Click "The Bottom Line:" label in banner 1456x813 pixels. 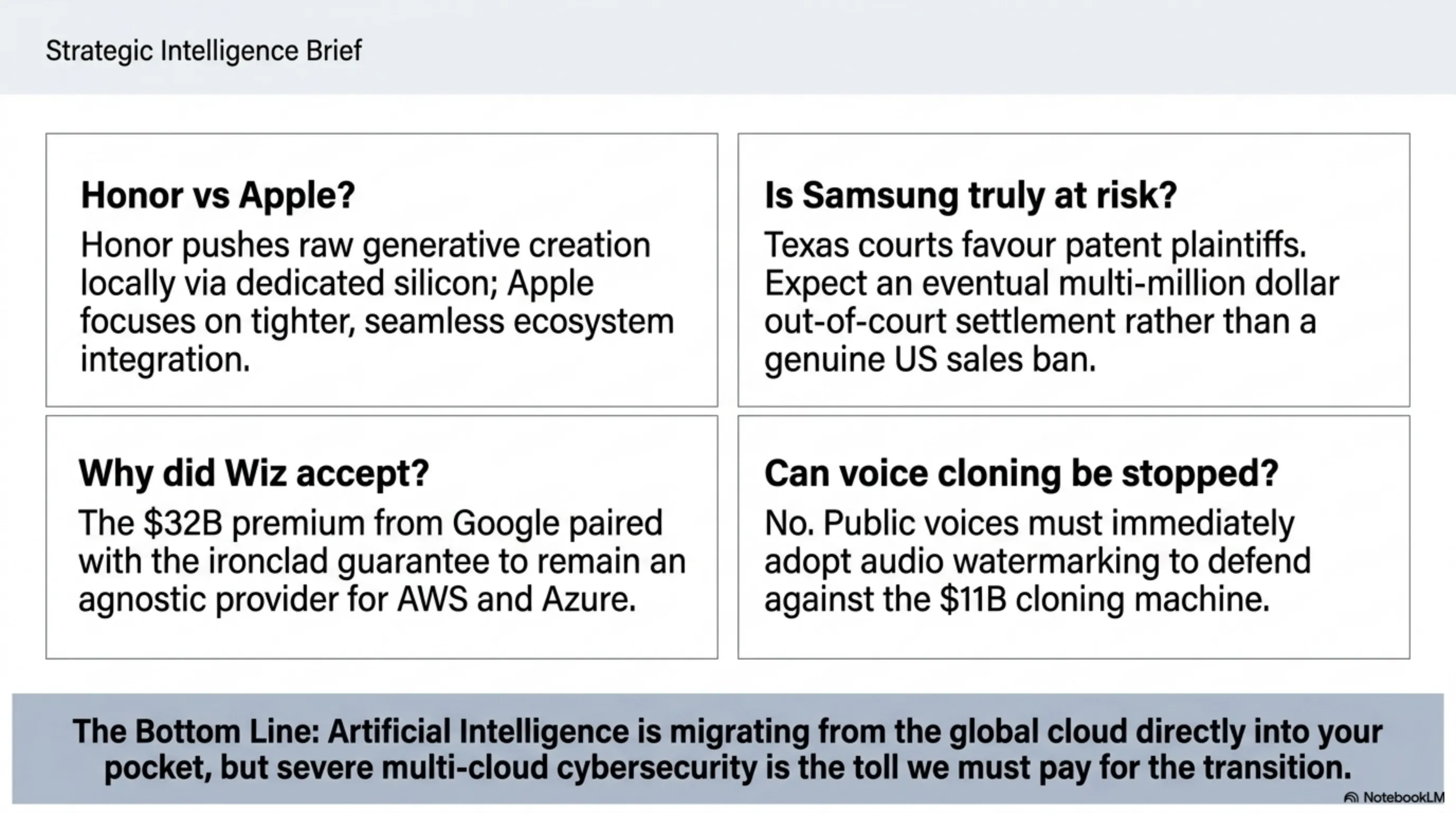pos(196,731)
